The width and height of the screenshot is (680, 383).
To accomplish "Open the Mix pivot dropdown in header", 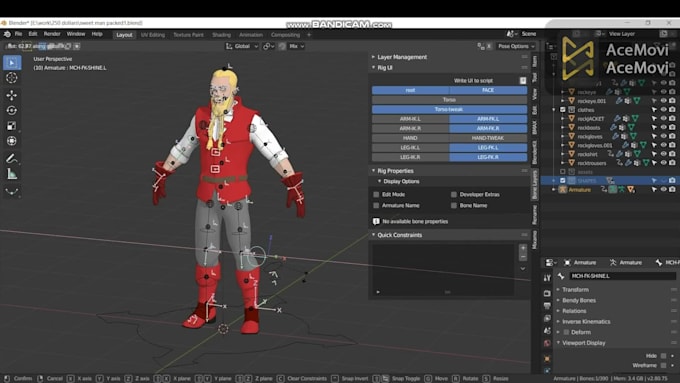I will (297, 46).
